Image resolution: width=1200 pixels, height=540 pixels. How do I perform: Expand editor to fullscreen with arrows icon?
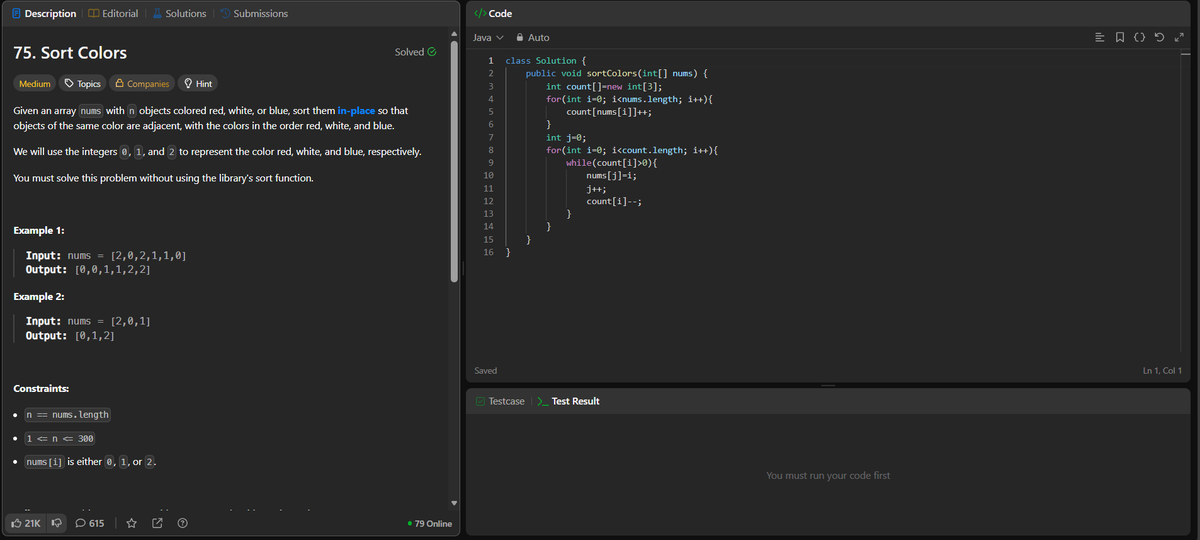click(x=1181, y=37)
